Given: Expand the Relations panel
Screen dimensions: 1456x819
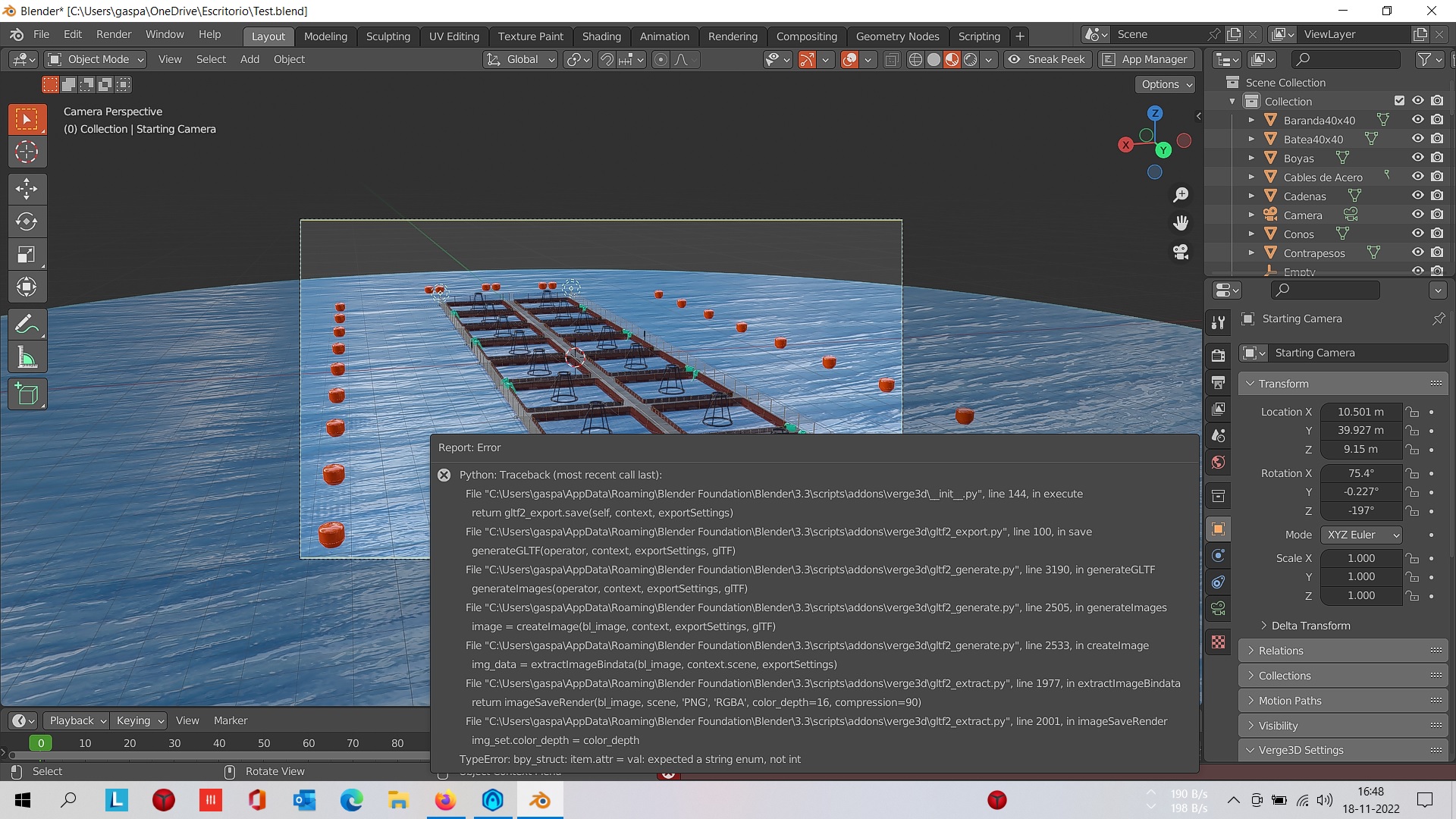Looking at the screenshot, I should (x=1343, y=651).
